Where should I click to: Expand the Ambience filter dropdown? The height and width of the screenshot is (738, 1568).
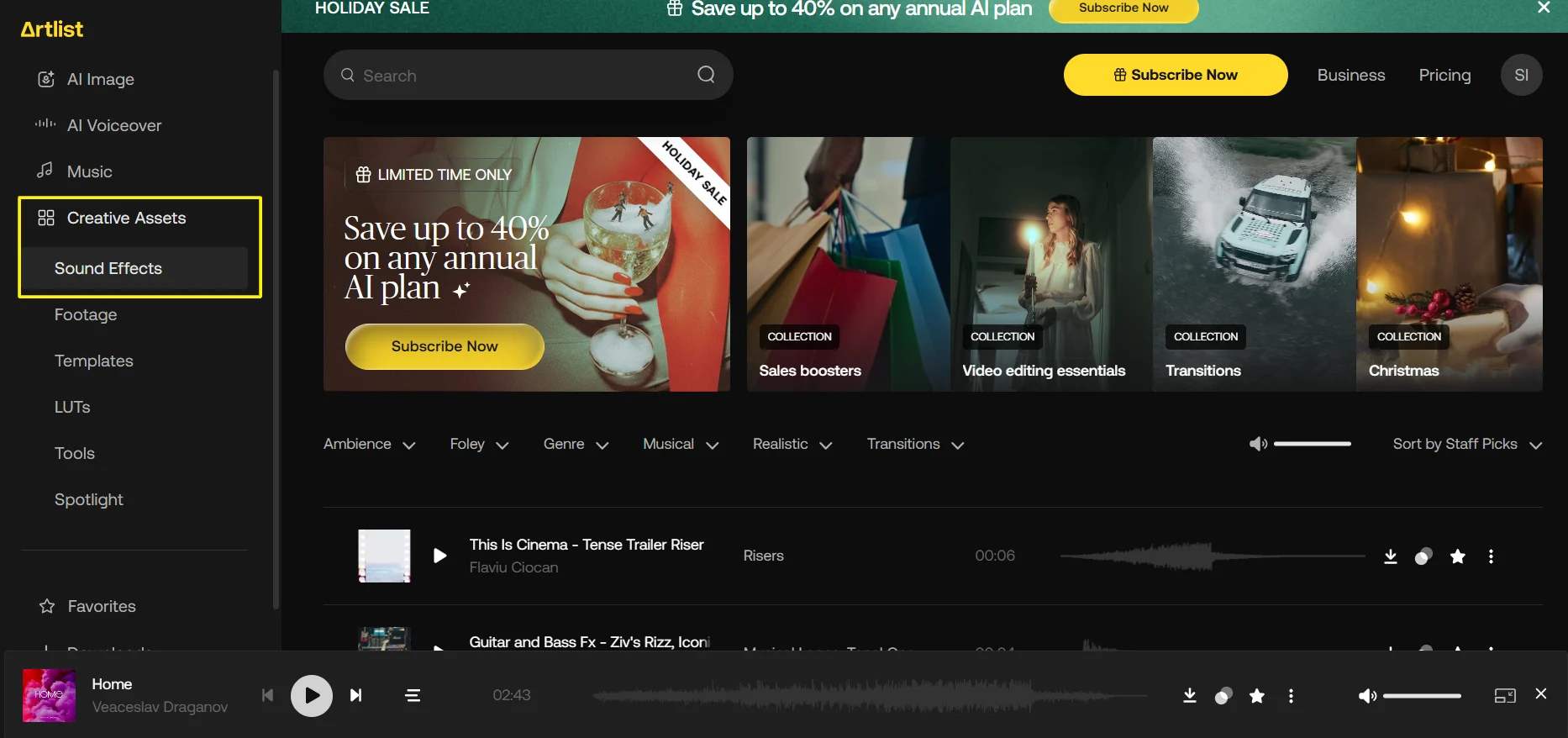(x=369, y=444)
